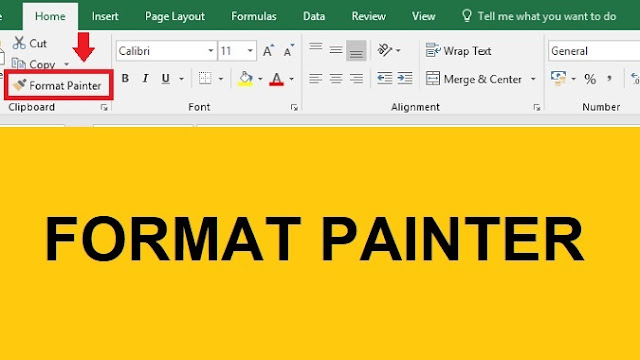Go to the Review tab

pos(369,16)
